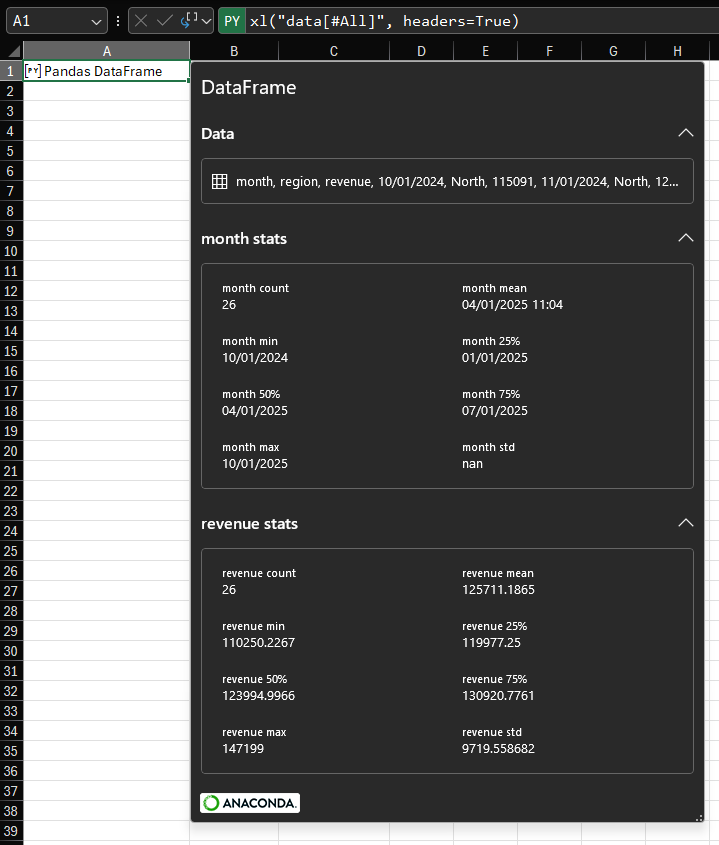Click the enter checkmark icon in formula bar

165,21
